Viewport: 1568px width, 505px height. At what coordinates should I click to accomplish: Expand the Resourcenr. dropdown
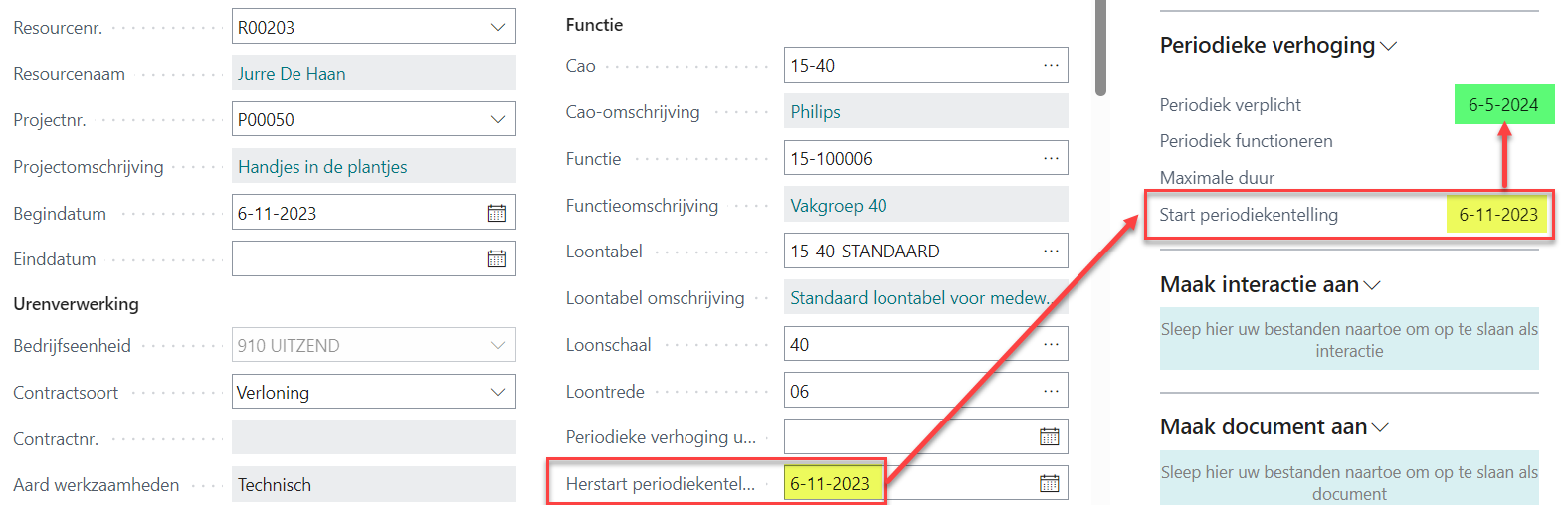tap(498, 27)
